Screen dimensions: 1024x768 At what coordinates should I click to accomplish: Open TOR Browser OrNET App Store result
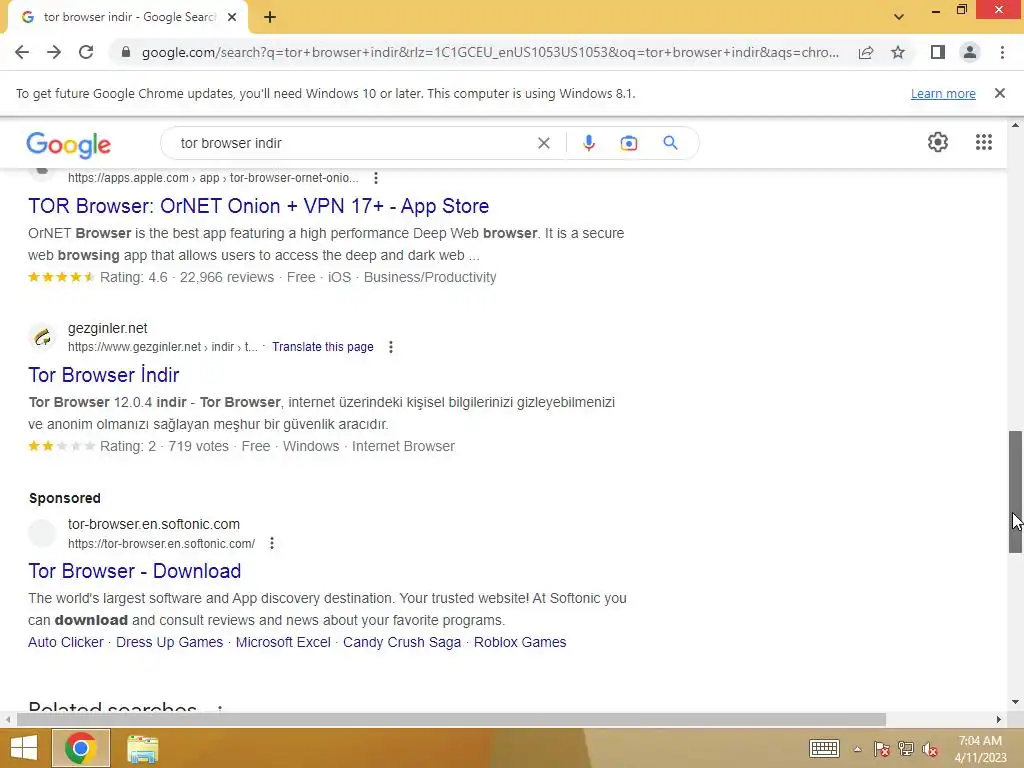click(x=259, y=206)
